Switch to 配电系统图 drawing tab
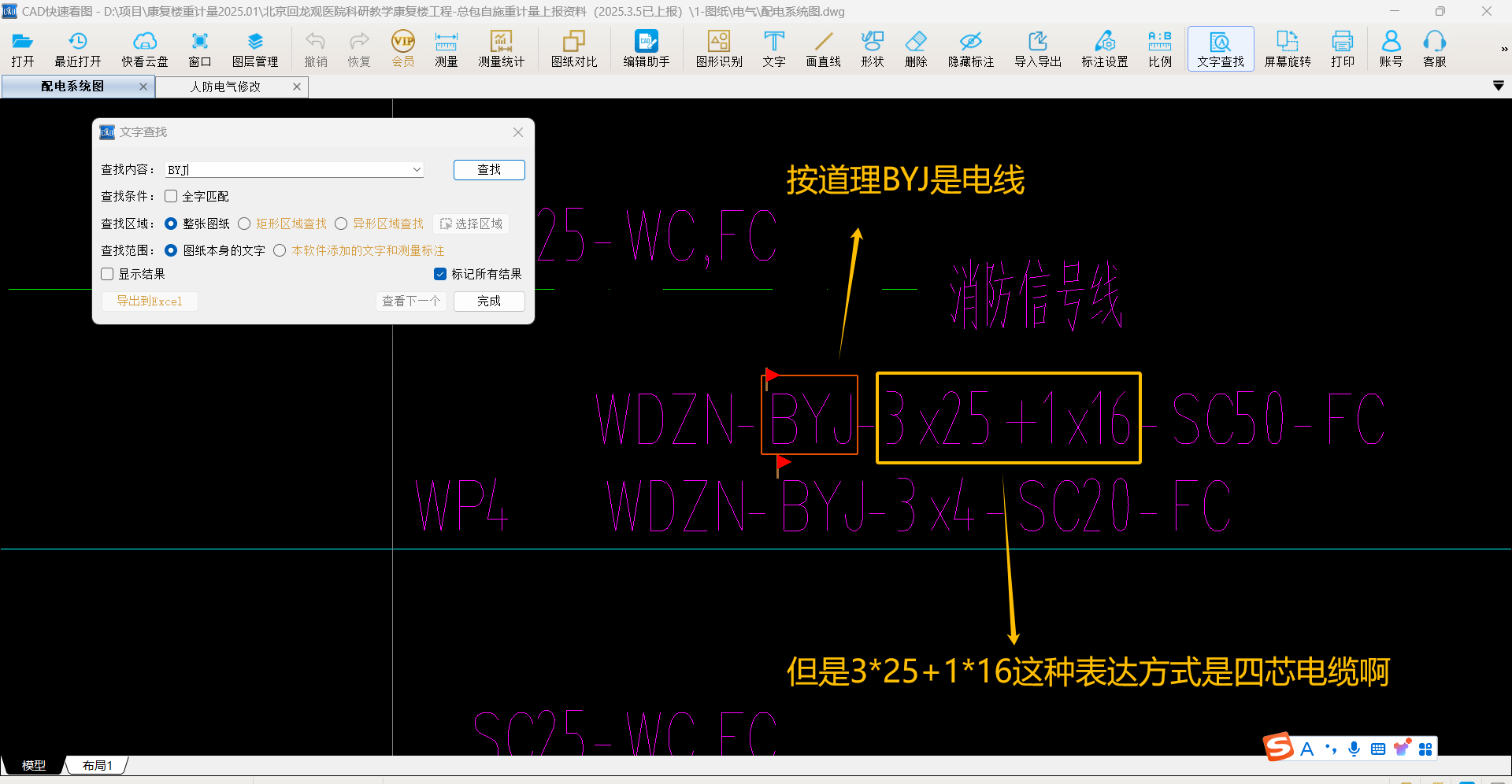Viewport: 1512px width, 784px height. click(72, 87)
